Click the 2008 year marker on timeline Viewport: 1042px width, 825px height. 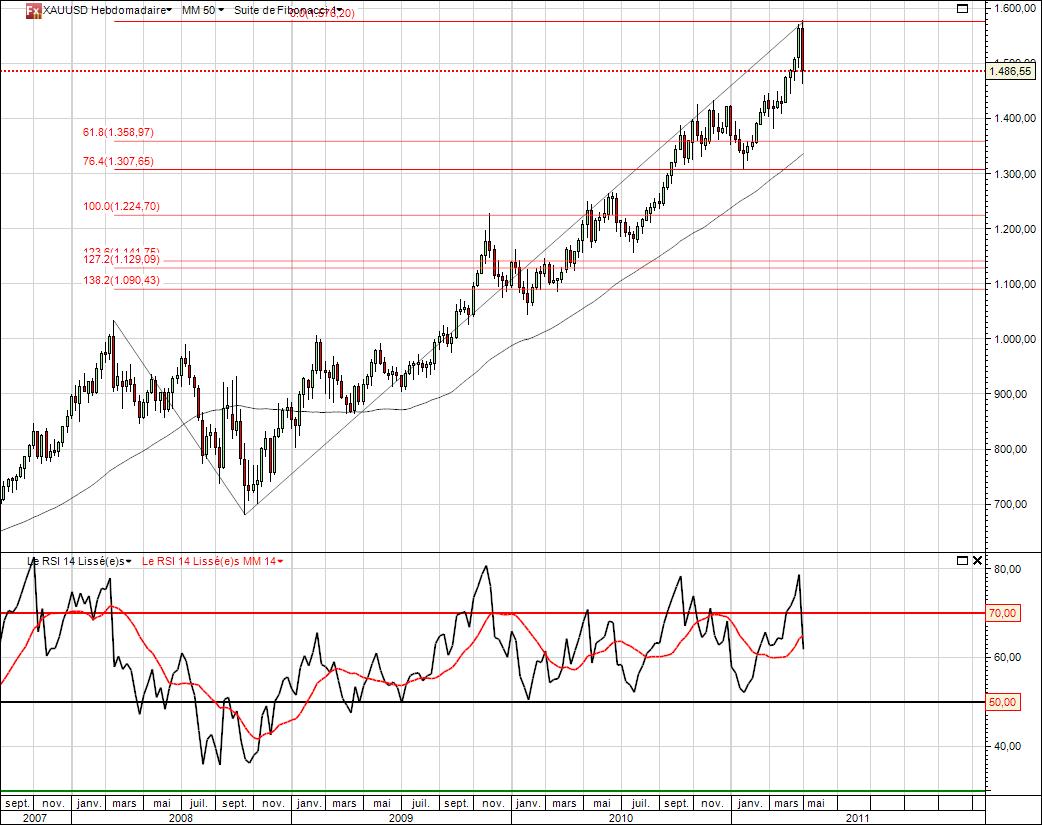tap(180, 817)
